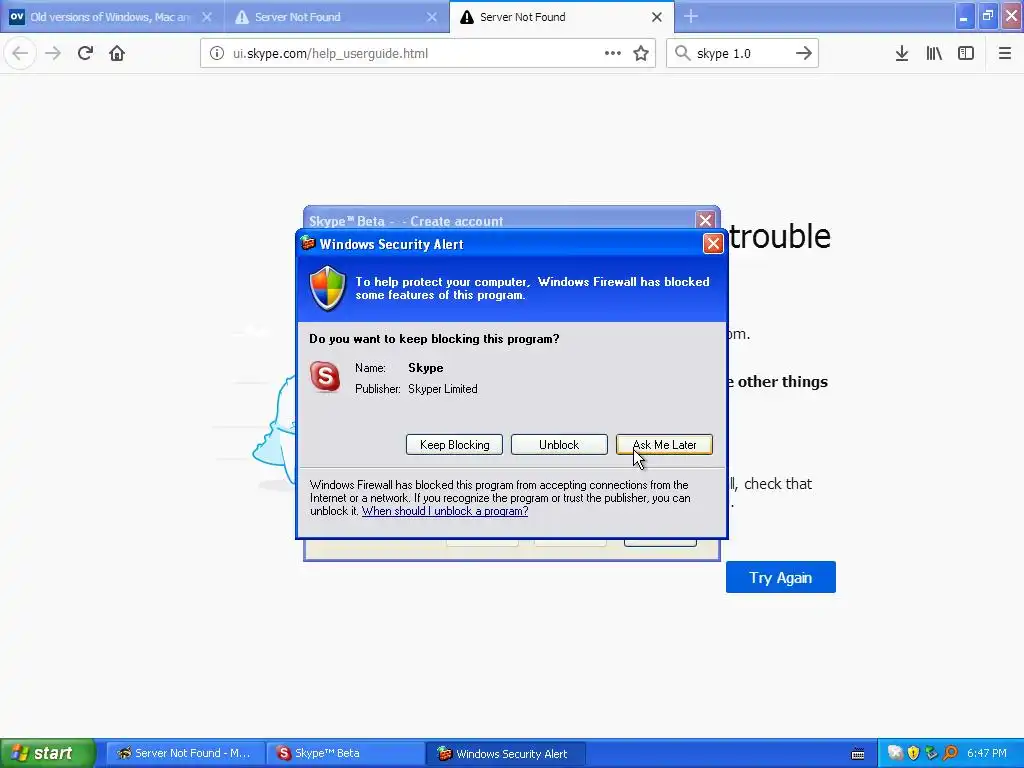The image size is (1024, 768).
Task: Choose Ask Me Later button
Action: tap(664, 445)
